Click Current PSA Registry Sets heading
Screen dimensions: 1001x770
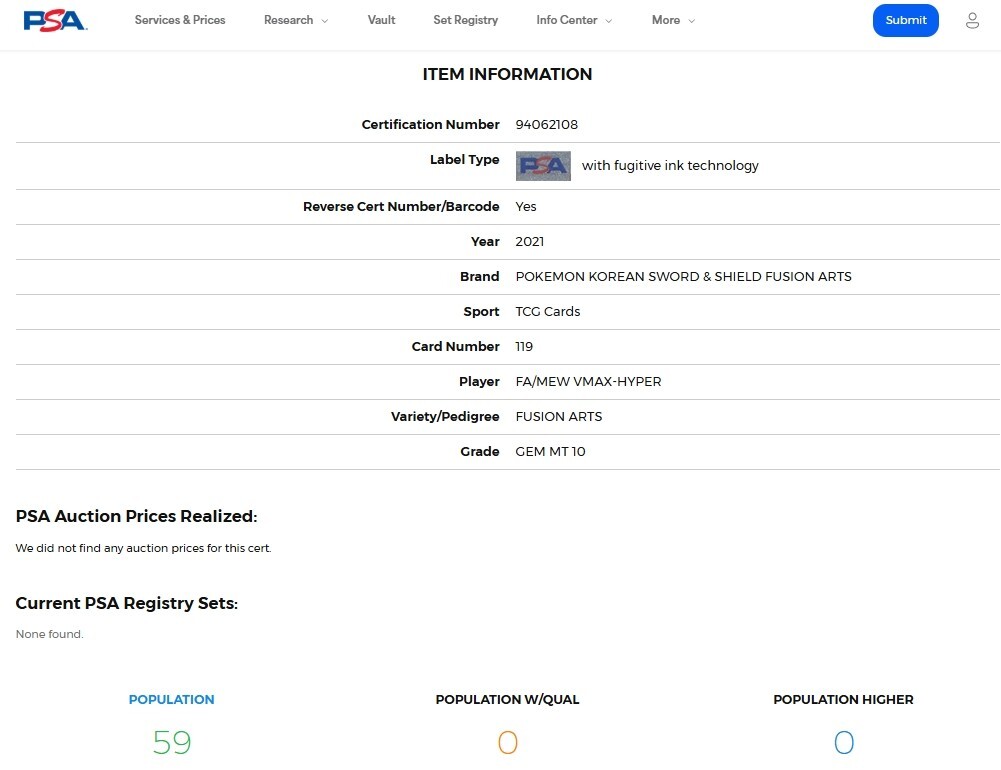126,603
